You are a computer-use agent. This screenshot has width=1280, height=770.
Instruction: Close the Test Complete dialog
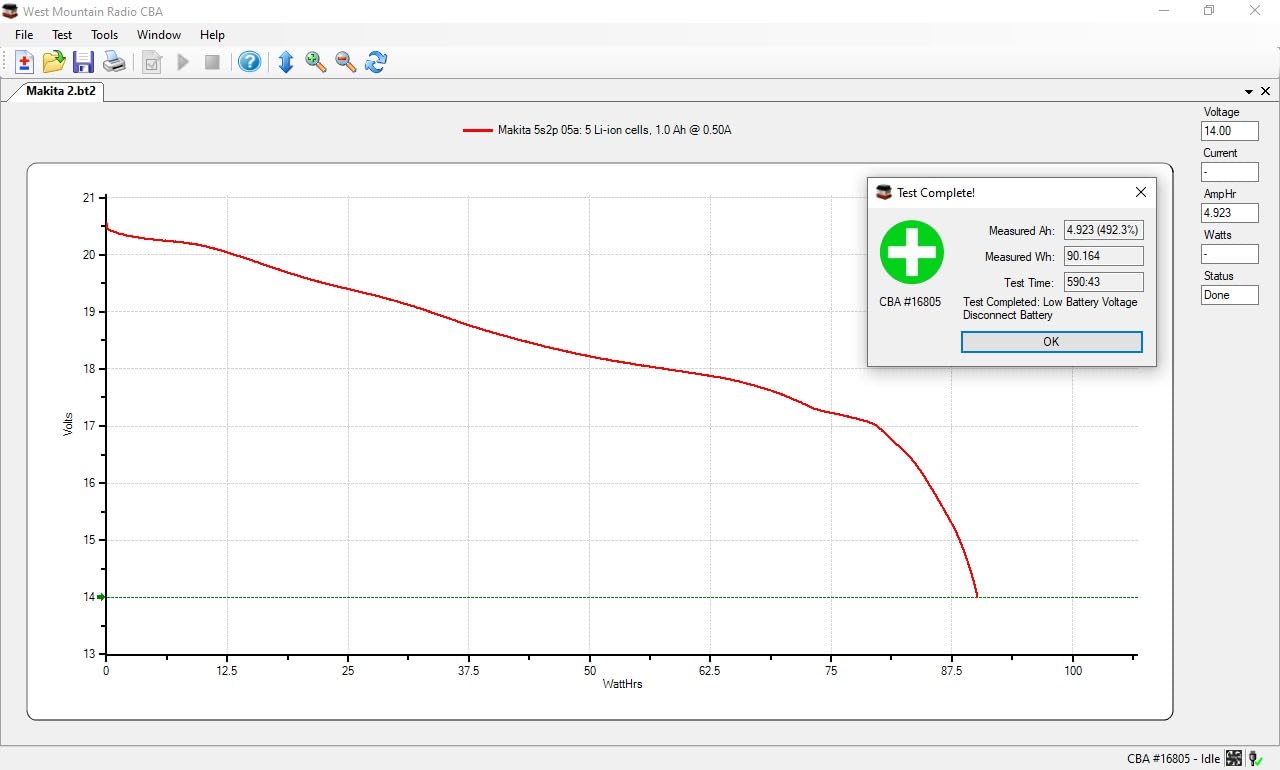point(1141,192)
